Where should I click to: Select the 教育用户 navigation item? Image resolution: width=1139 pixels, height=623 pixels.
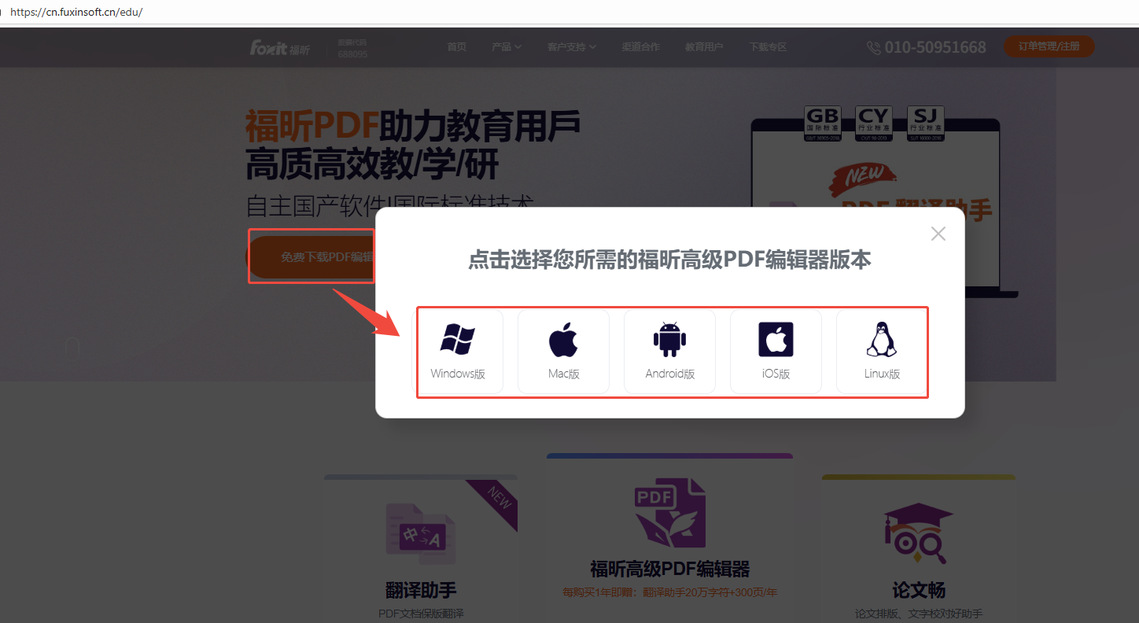click(704, 46)
